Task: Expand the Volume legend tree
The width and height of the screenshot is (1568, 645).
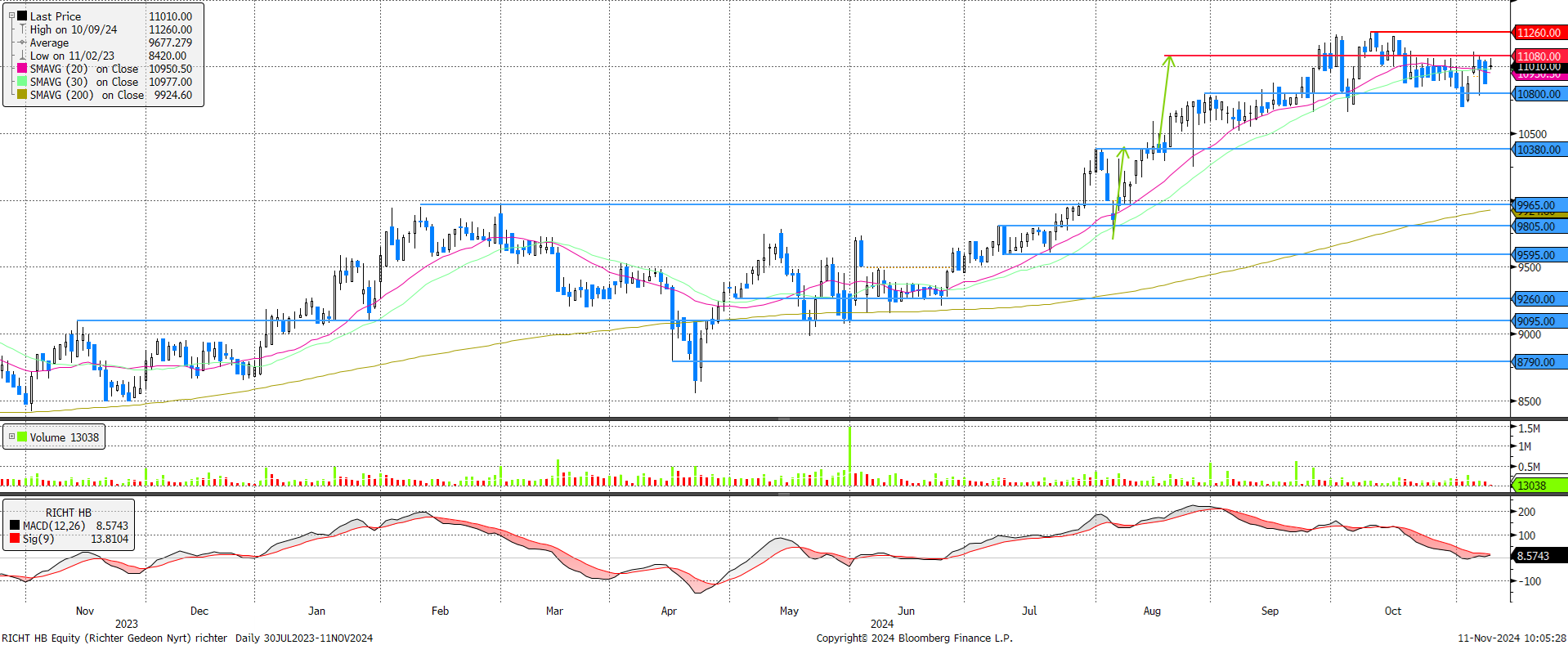Action: click(x=11, y=437)
